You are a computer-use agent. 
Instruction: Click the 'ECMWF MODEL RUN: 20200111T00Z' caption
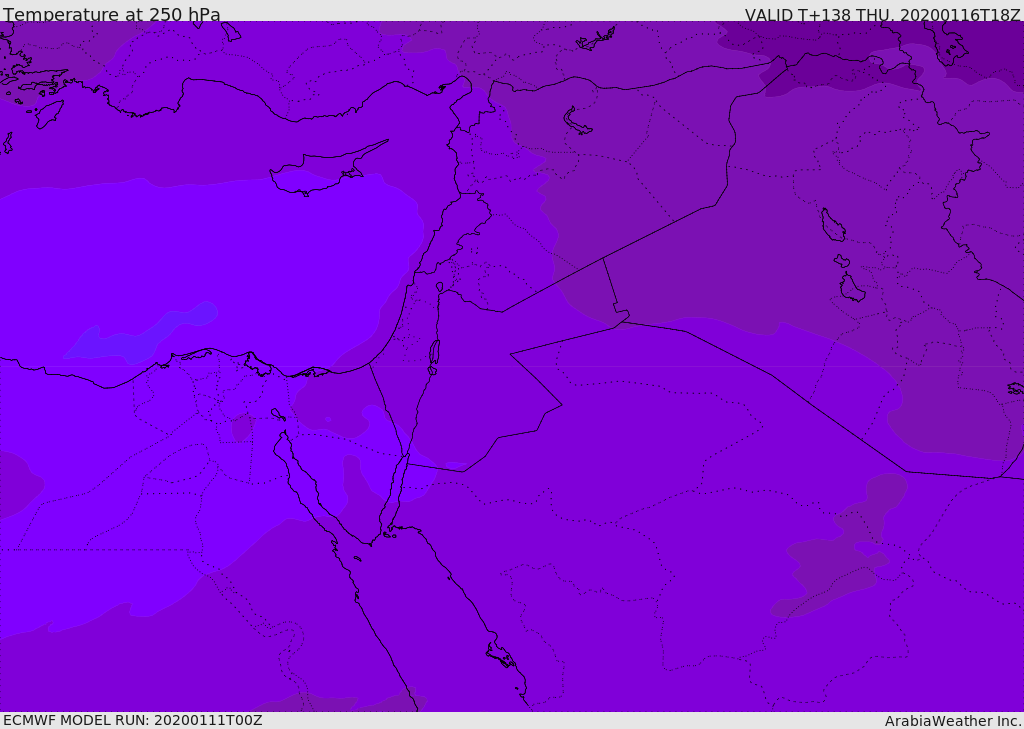(x=133, y=721)
